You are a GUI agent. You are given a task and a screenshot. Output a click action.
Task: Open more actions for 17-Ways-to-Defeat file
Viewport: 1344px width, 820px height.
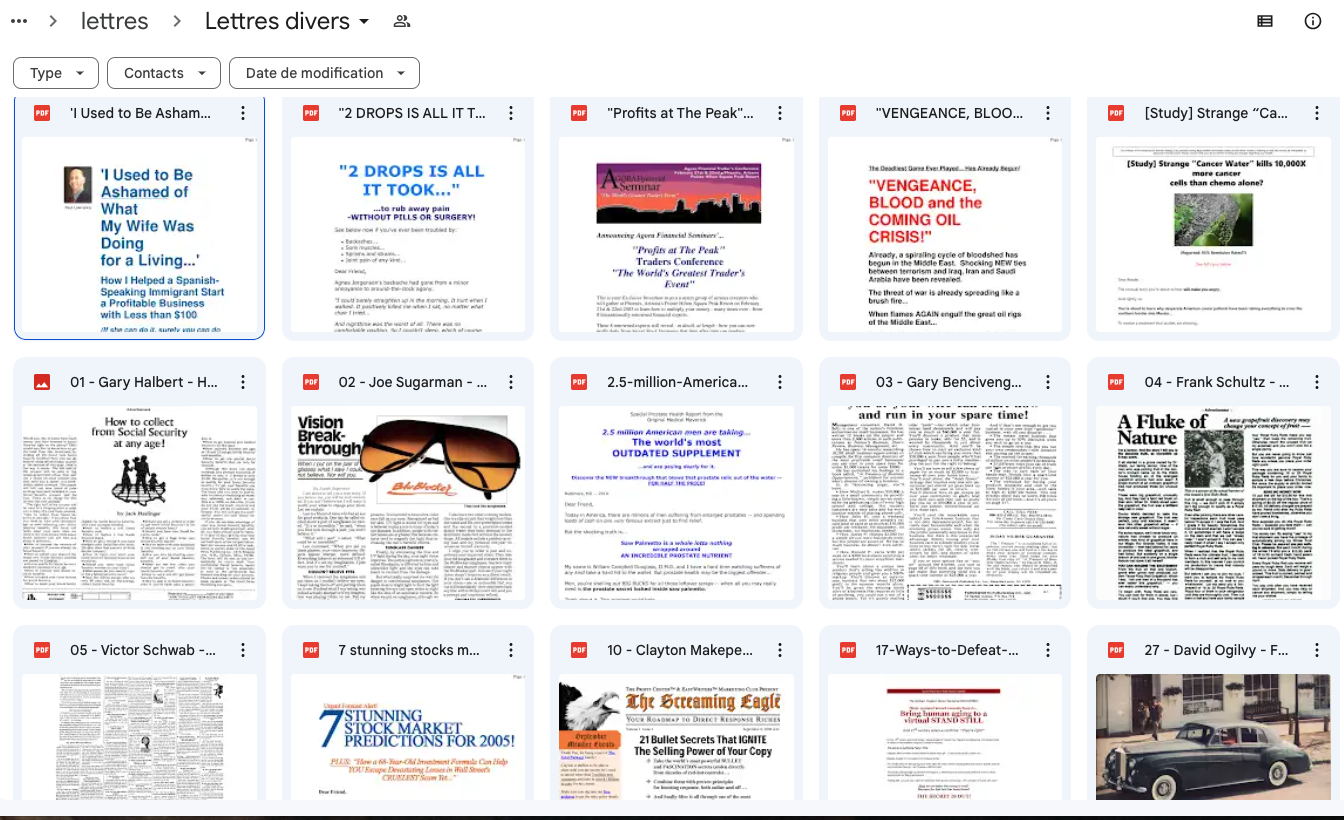pos(1048,650)
